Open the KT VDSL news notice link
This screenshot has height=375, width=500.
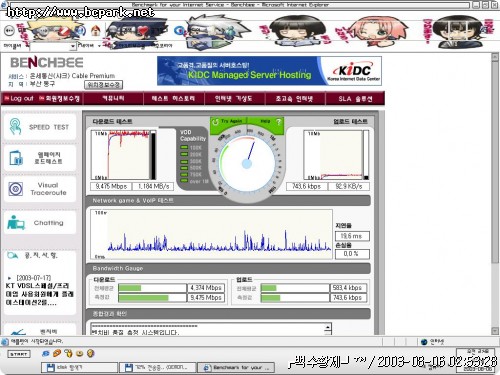(x=39, y=294)
